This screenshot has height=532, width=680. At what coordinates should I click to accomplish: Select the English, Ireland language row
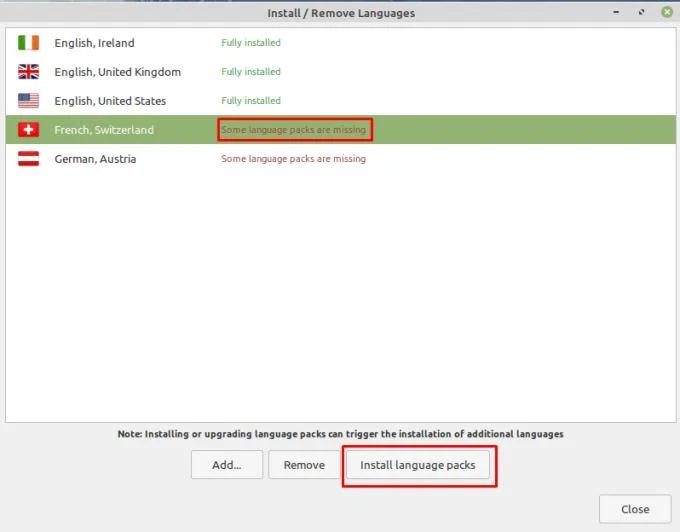[340, 42]
